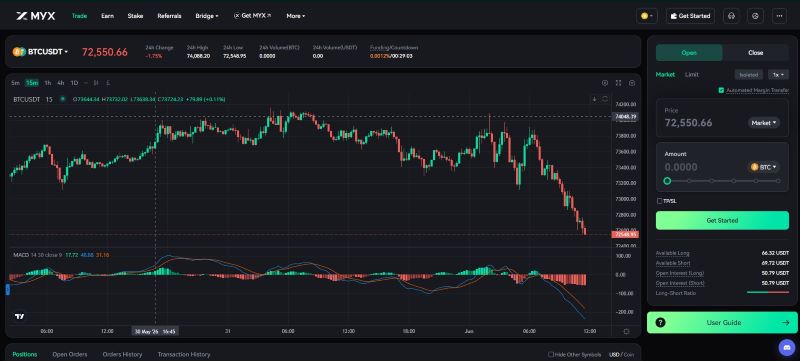The height and width of the screenshot is (361, 800).
Task: Click the top Get Started wallet button
Action: pyautogui.click(x=690, y=16)
